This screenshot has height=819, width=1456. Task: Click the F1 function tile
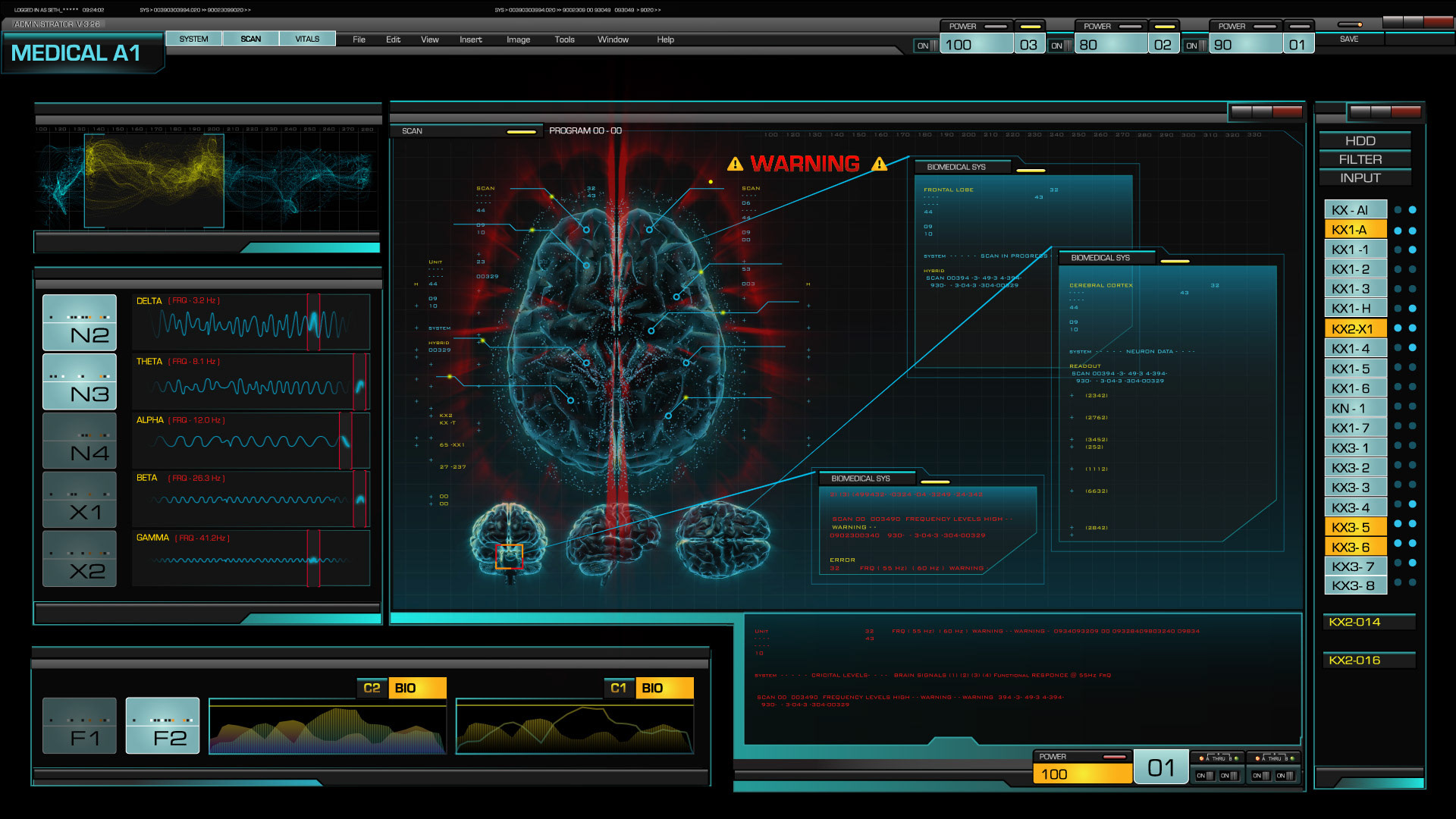point(80,726)
